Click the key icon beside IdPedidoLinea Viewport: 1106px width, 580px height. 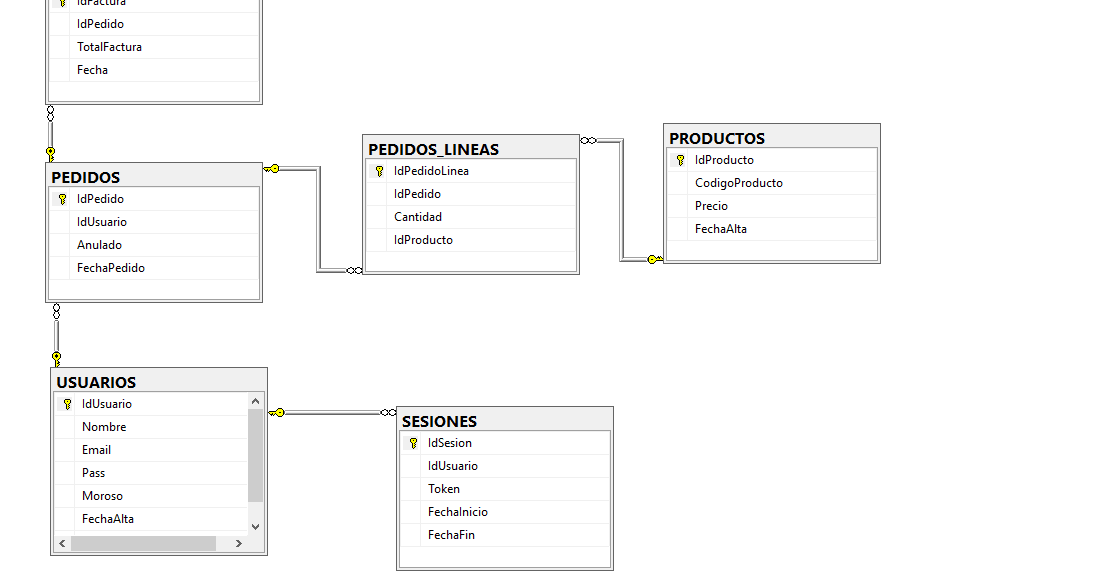378,170
